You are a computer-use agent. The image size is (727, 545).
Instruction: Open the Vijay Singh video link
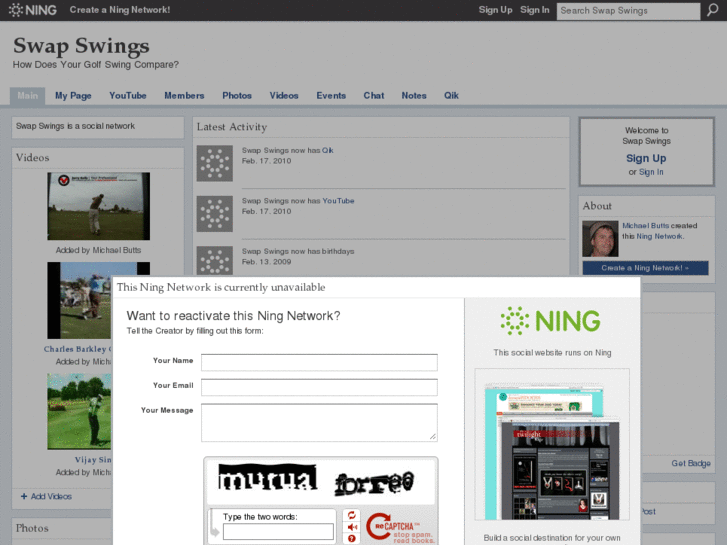pyautogui.click(x=93, y=460)
